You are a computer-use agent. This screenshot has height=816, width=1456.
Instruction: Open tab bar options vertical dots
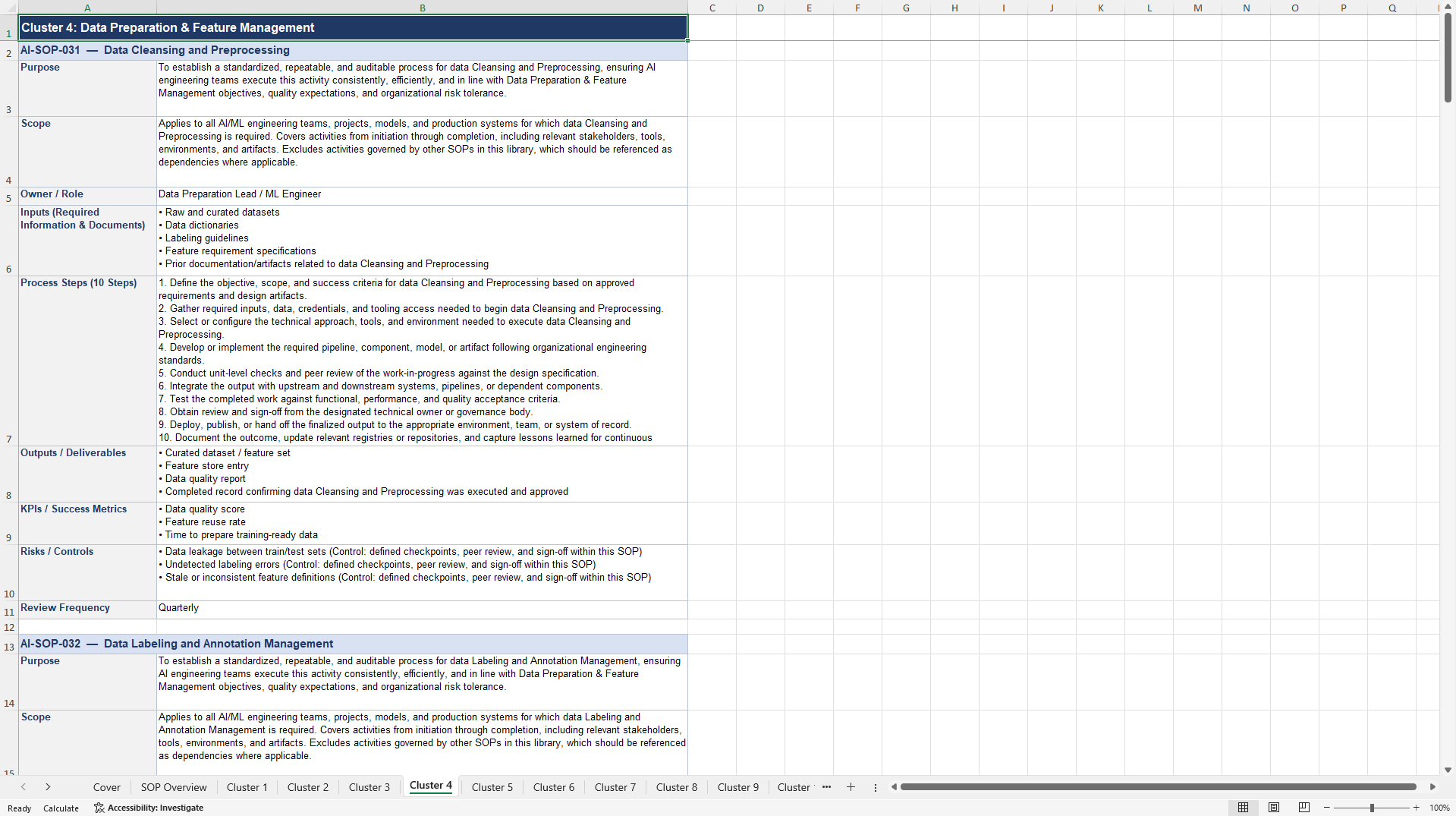point(875,787)
